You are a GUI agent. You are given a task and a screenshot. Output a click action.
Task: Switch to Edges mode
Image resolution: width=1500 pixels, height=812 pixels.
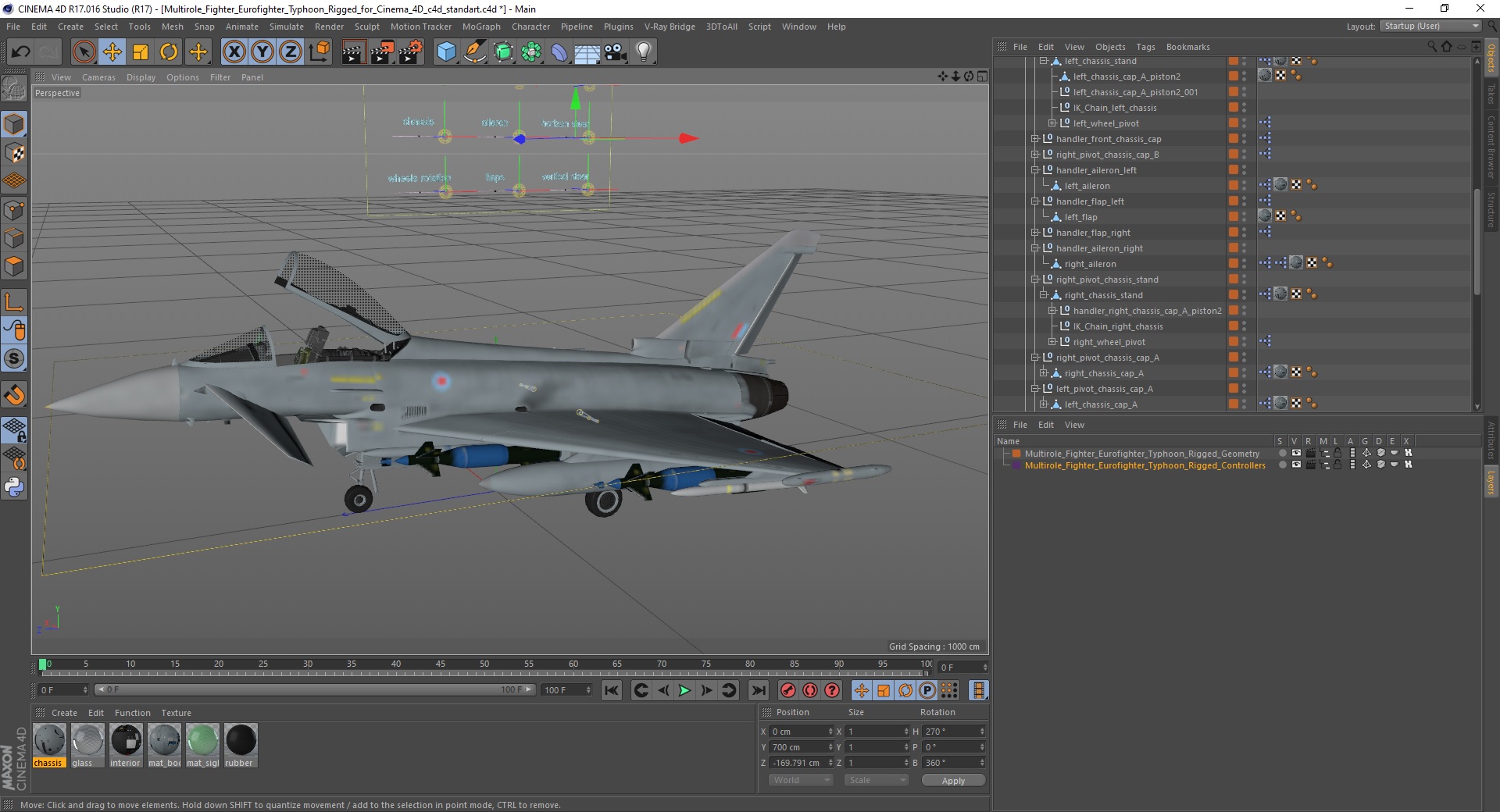[14, 237]
